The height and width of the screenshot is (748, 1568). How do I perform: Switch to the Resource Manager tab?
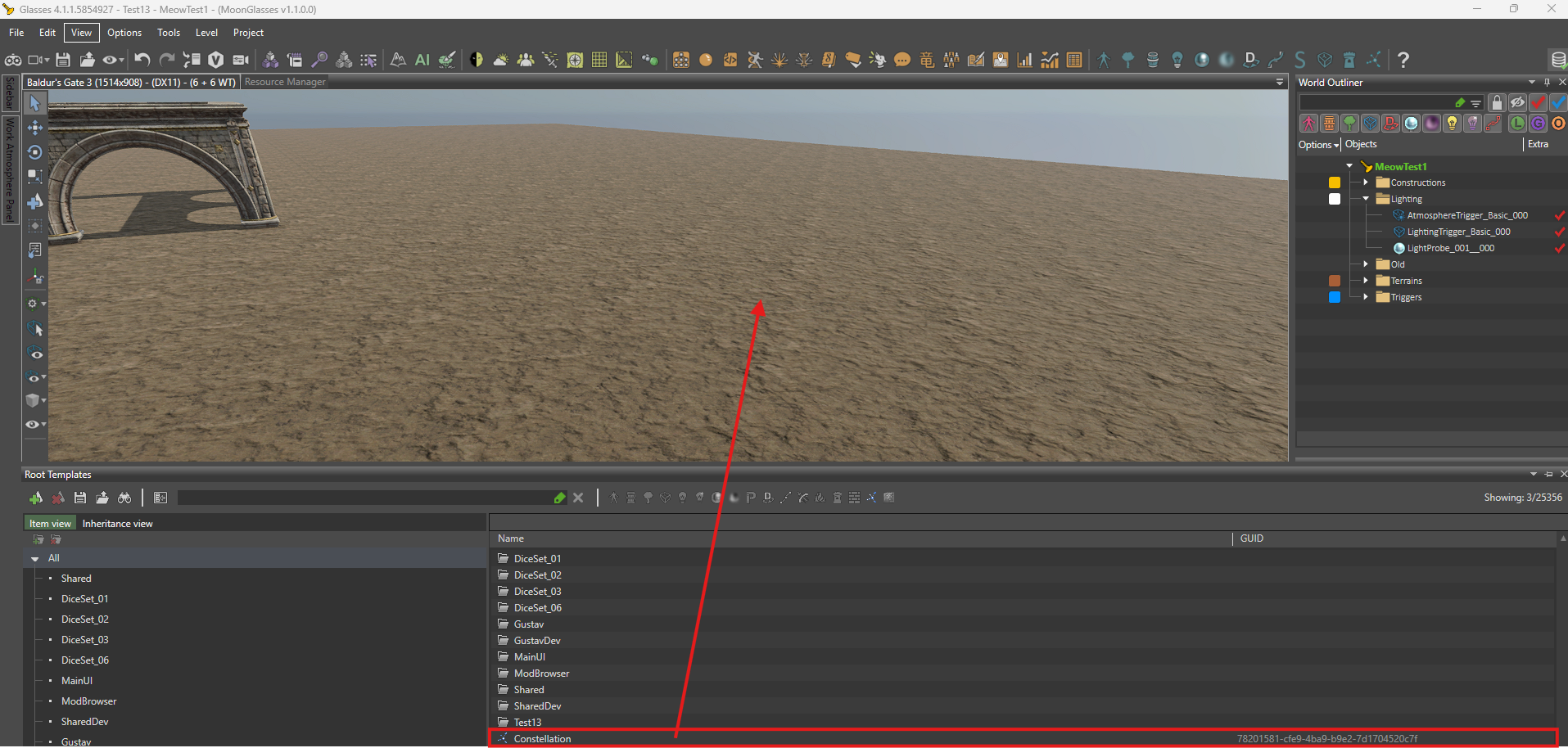285,82
